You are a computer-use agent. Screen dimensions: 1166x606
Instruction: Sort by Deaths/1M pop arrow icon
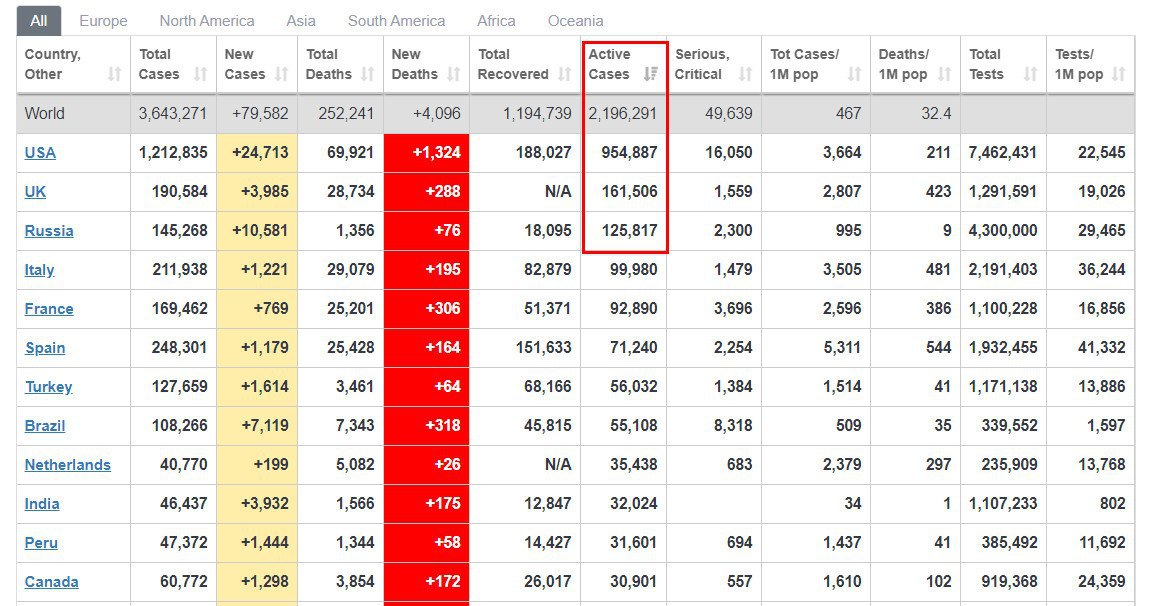coord(944,74)
